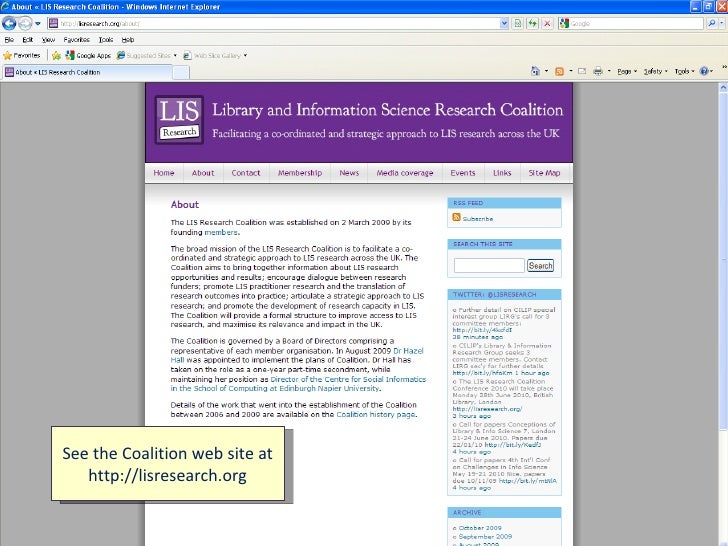Open the search provider dropdown arrow

coord(721,23)
